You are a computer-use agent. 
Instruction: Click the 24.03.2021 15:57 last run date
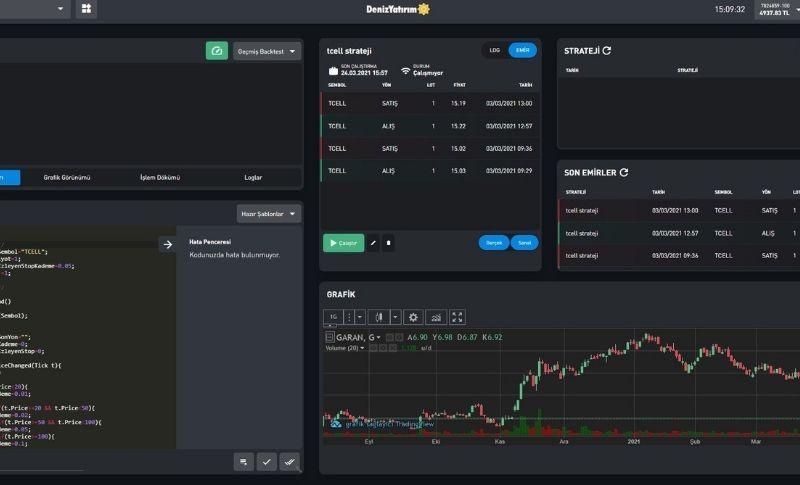click(x=364, y=73)
